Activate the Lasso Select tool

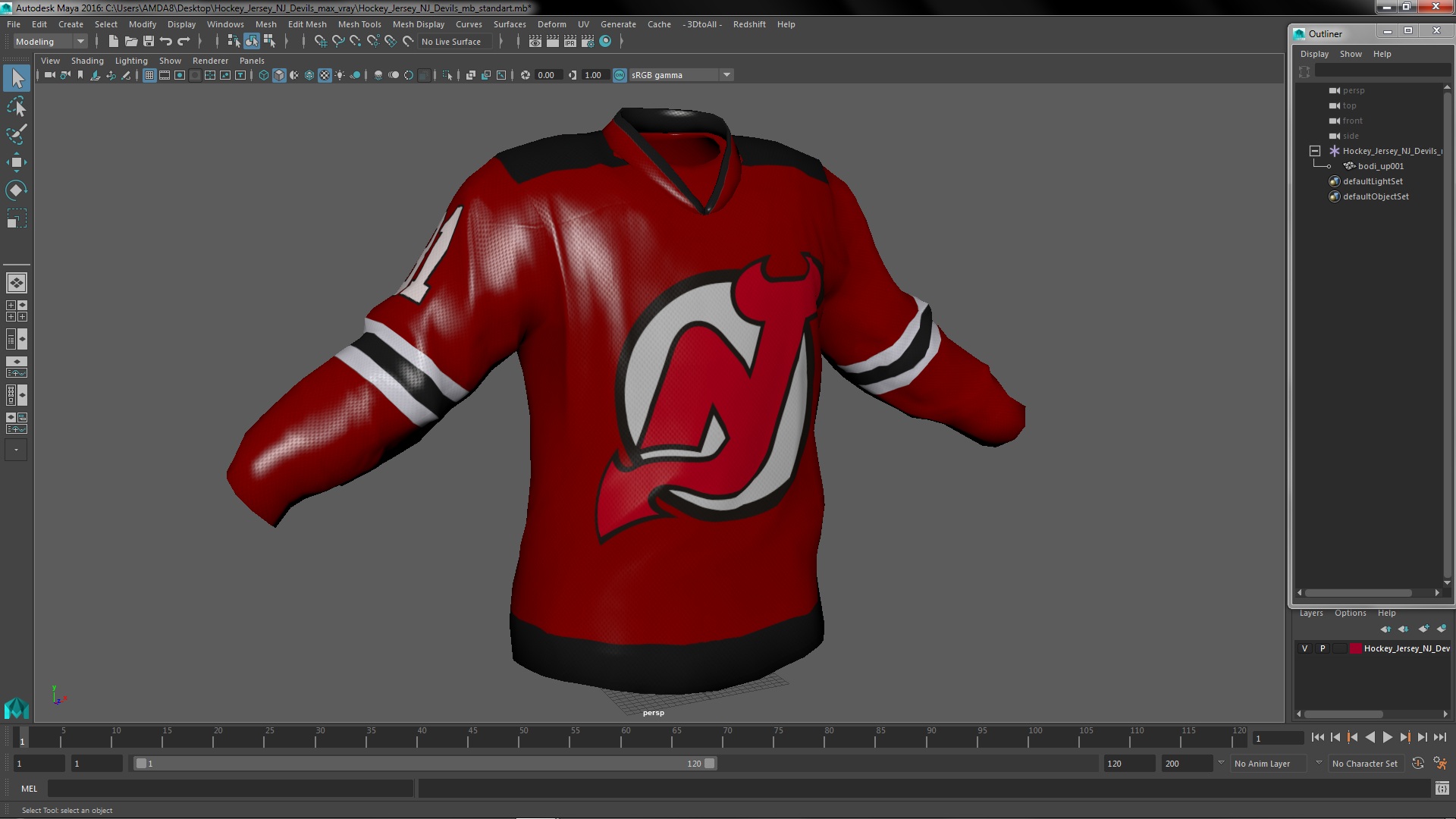coord(17,107)
